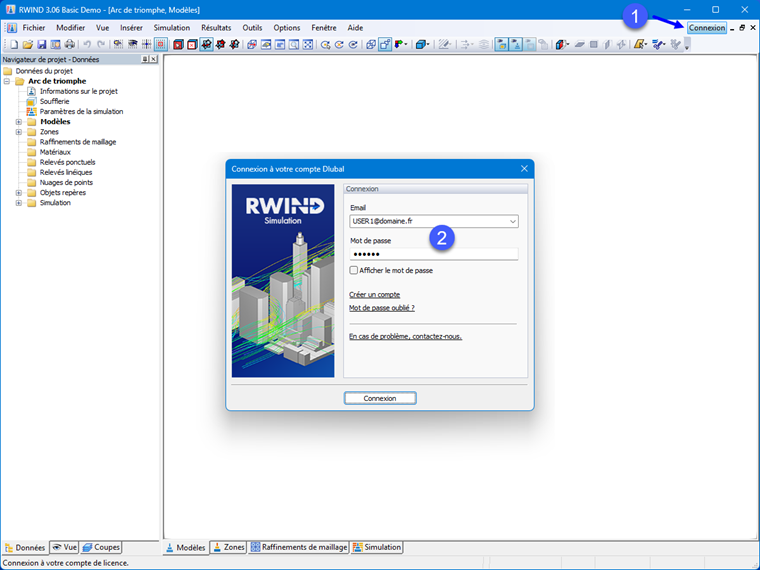The height and width of the screenshot is (570, 760).
Task: Click the blue checklist checkmark icon
Action: (x=658, y=45)
